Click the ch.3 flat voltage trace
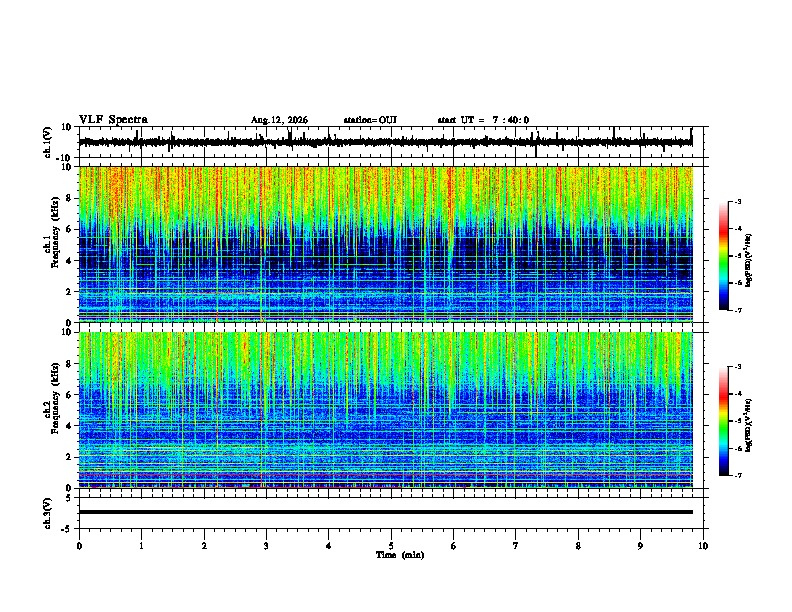792x612 pixels. pyautogui.click(x=386, y=512)
